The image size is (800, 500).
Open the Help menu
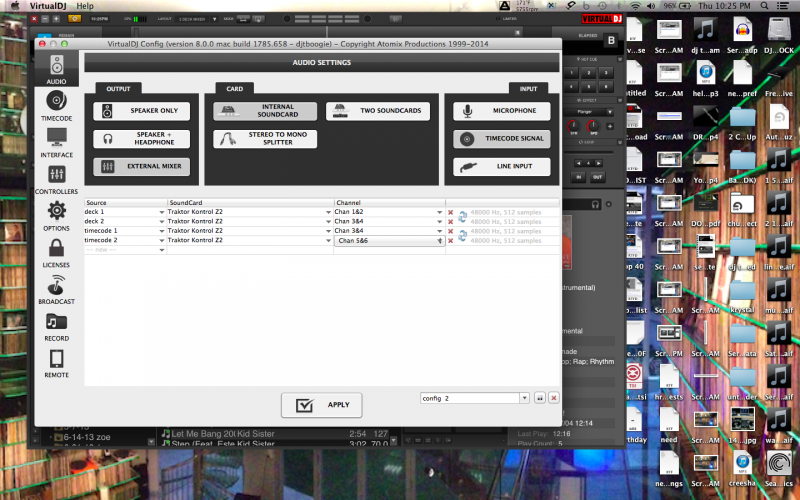[85, 6]
